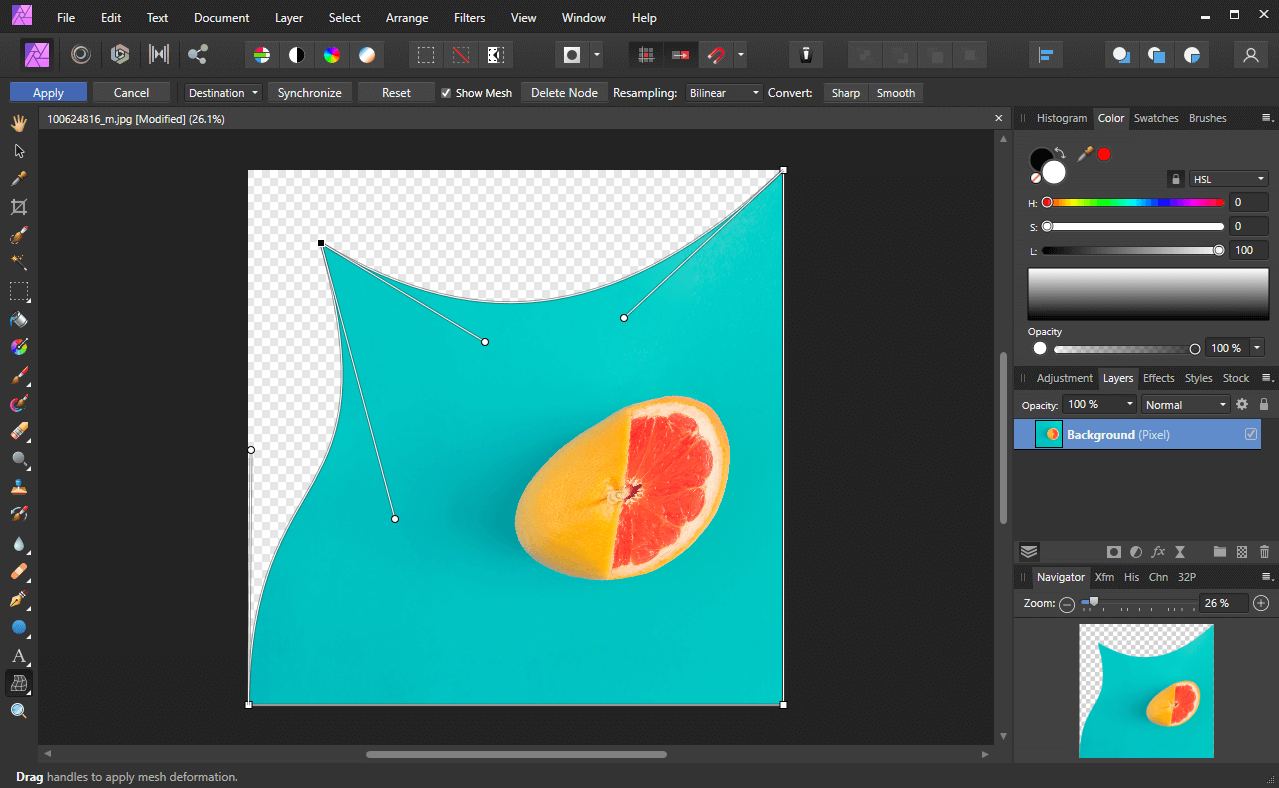Click the Zoom in plus button in Navigator
Image resolution: width=1279 pixels, height=788 pixels.
(1261, 603)
